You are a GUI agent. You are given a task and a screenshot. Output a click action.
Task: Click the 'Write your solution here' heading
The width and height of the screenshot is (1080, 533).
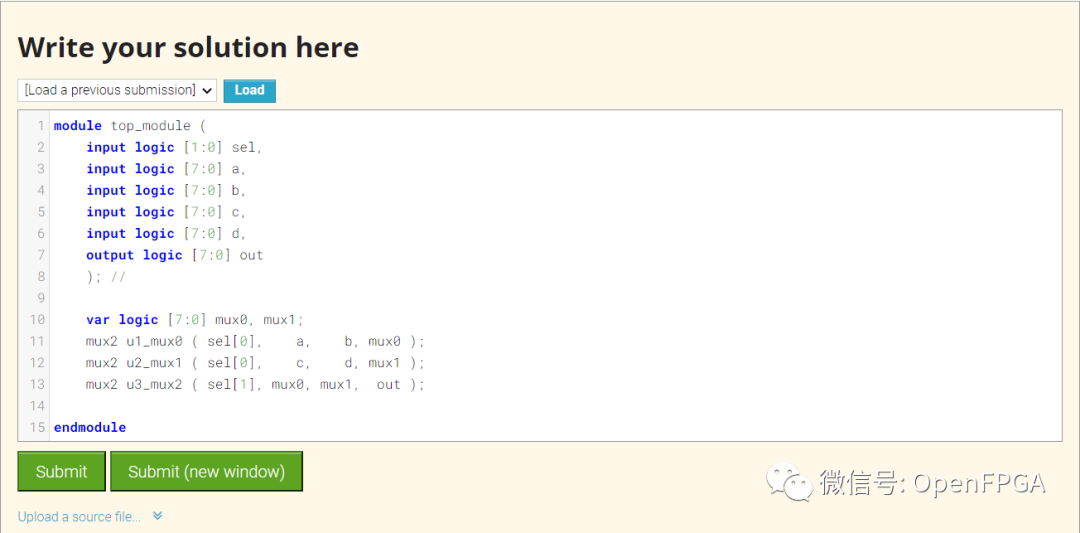tap(188, 47)
